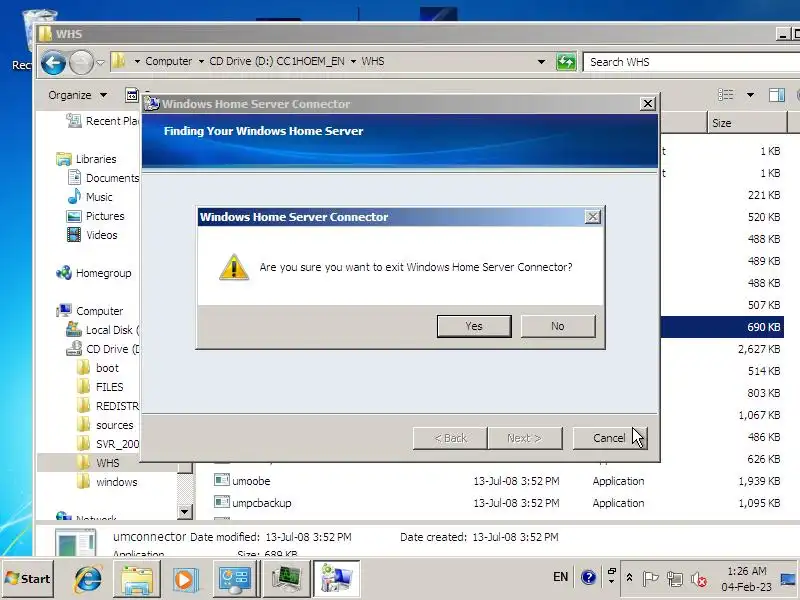Click the Explorer forward arrow button

pos(81,63)
